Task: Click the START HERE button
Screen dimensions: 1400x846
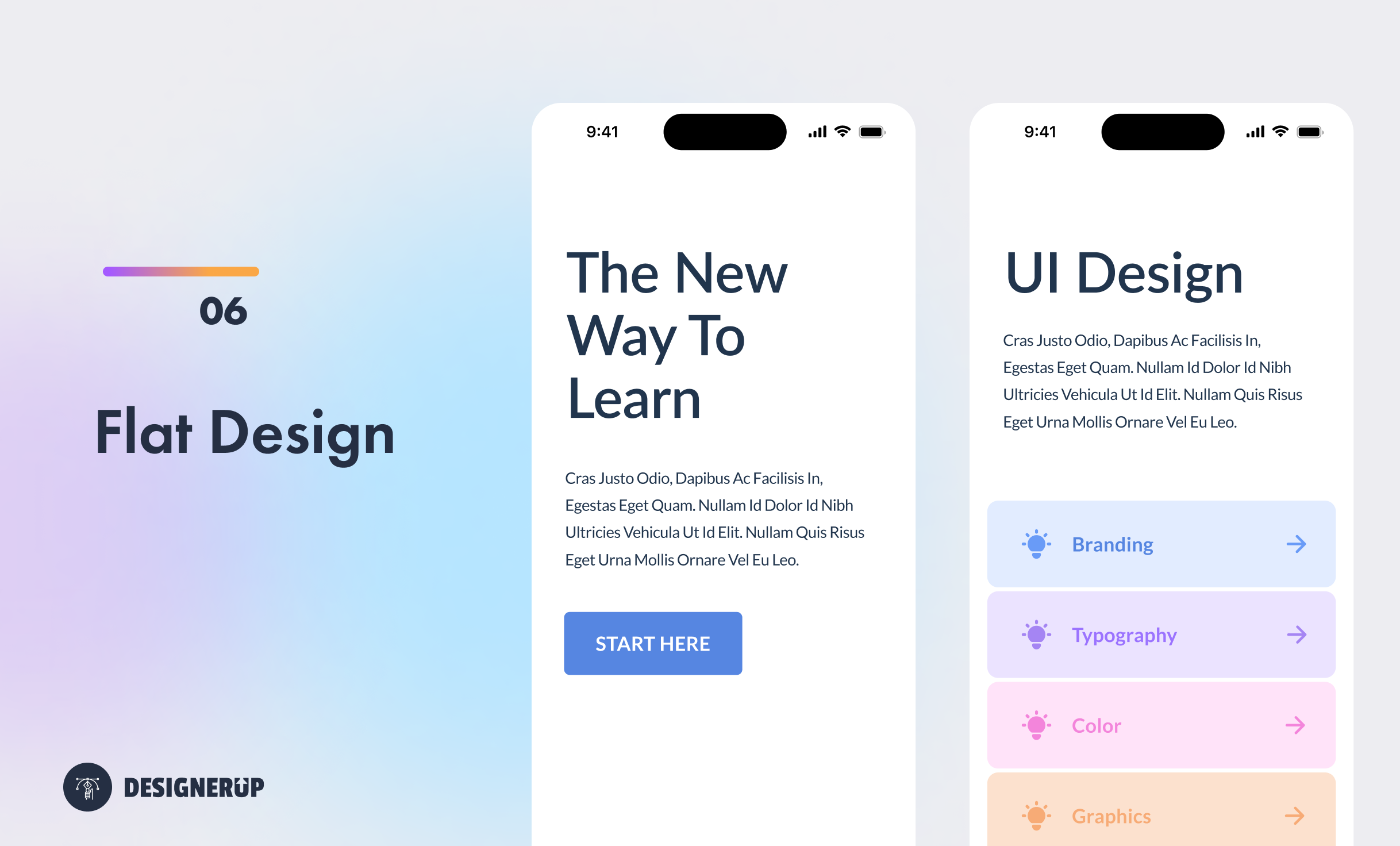Action: point(651,643)
